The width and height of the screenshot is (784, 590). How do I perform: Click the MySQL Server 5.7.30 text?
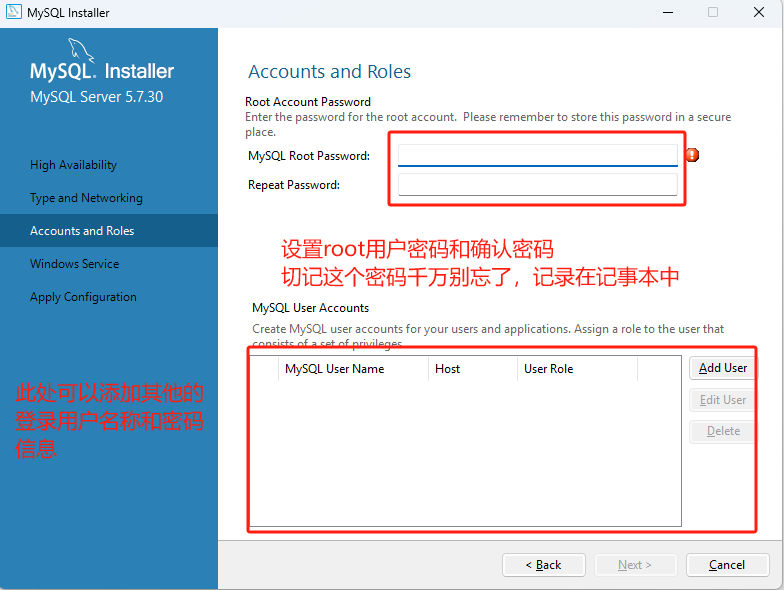pyautogui.click(x=96, y=96)
